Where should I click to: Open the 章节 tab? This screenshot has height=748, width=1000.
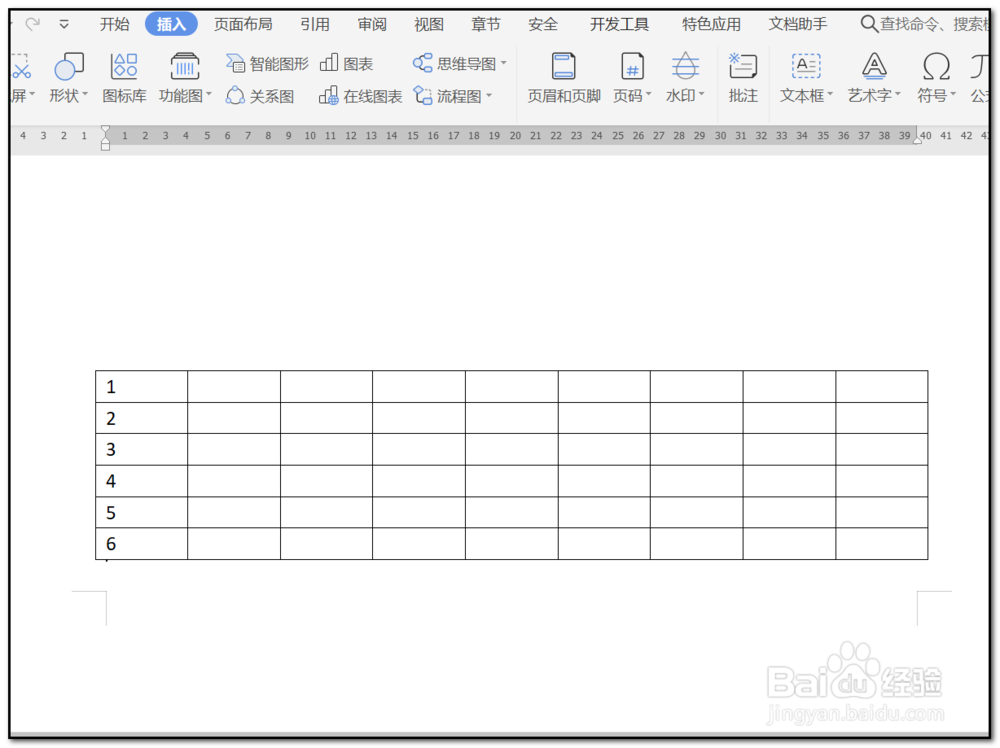pos(486,24)
